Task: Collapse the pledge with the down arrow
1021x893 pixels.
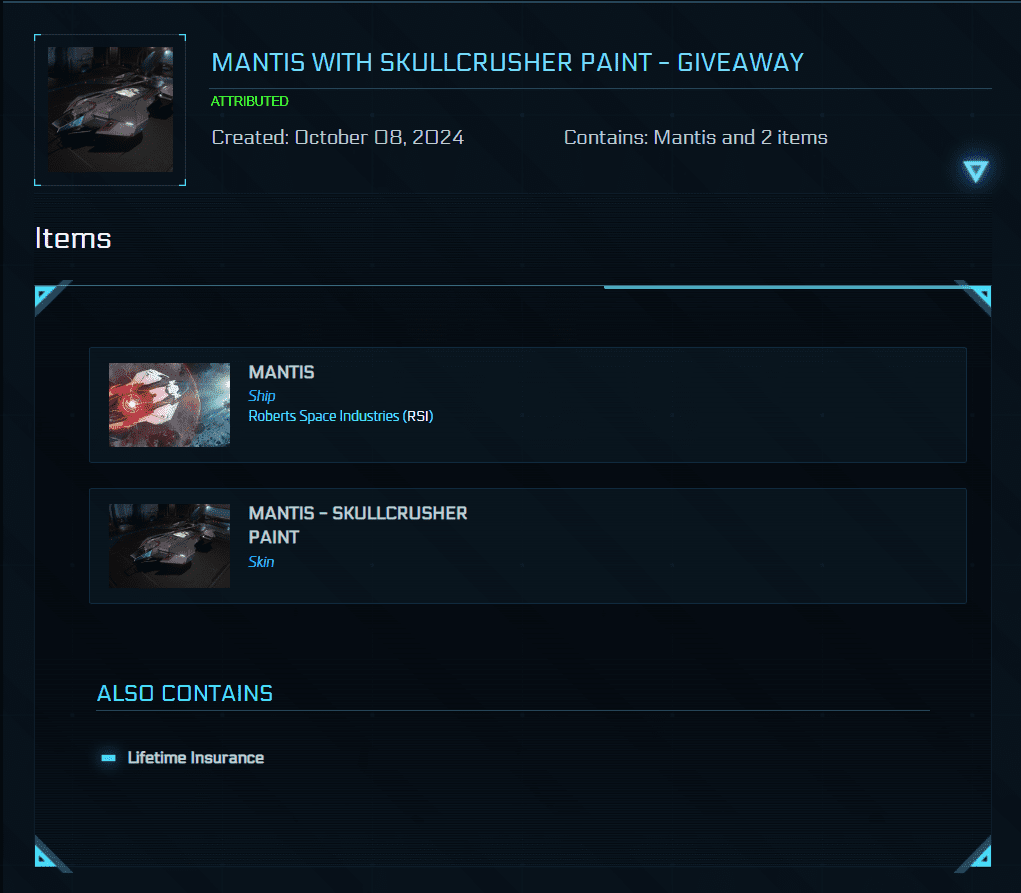Action: (975, 172)
